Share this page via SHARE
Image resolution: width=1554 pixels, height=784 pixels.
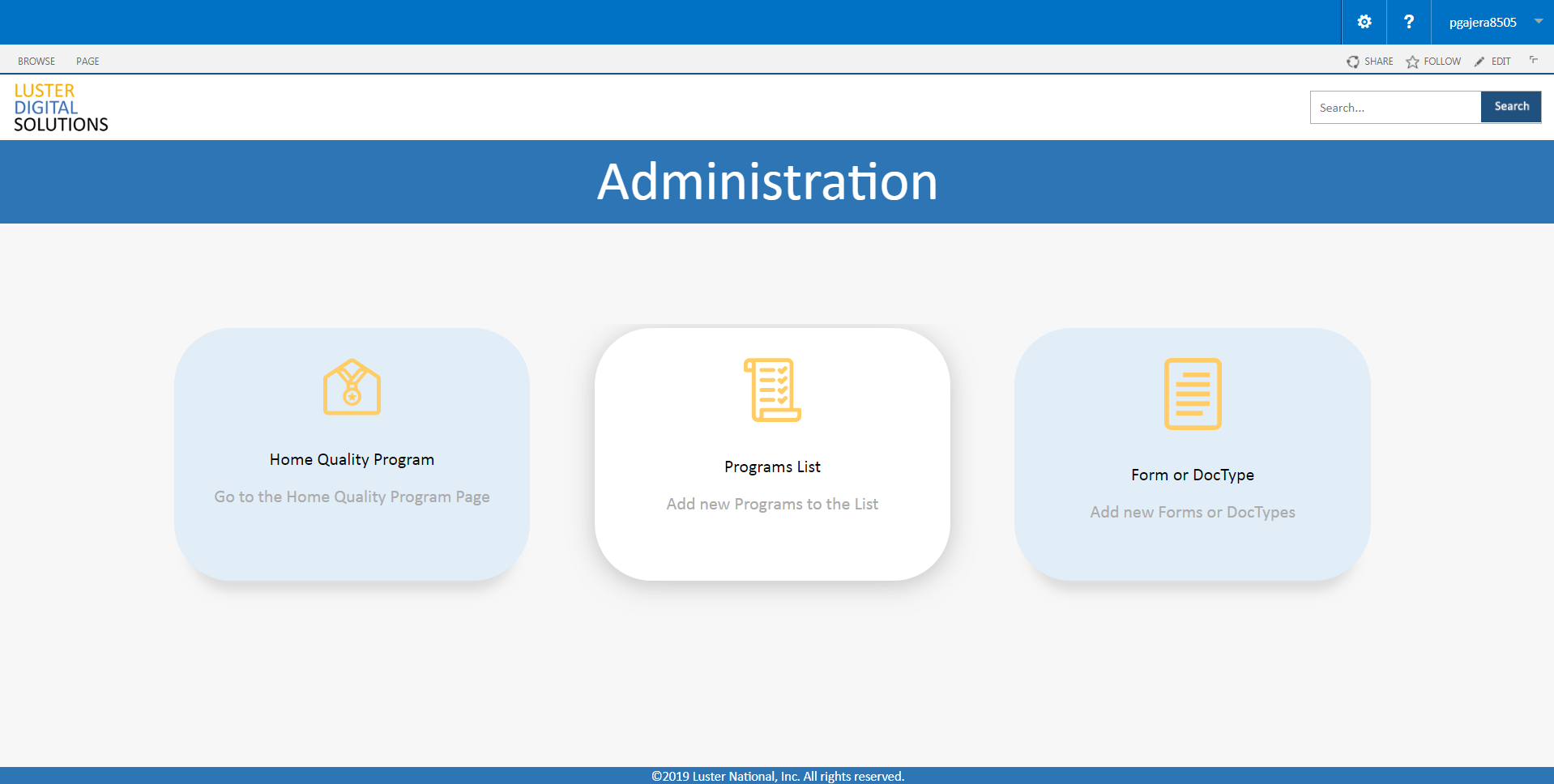click(x=1370, y=62)
